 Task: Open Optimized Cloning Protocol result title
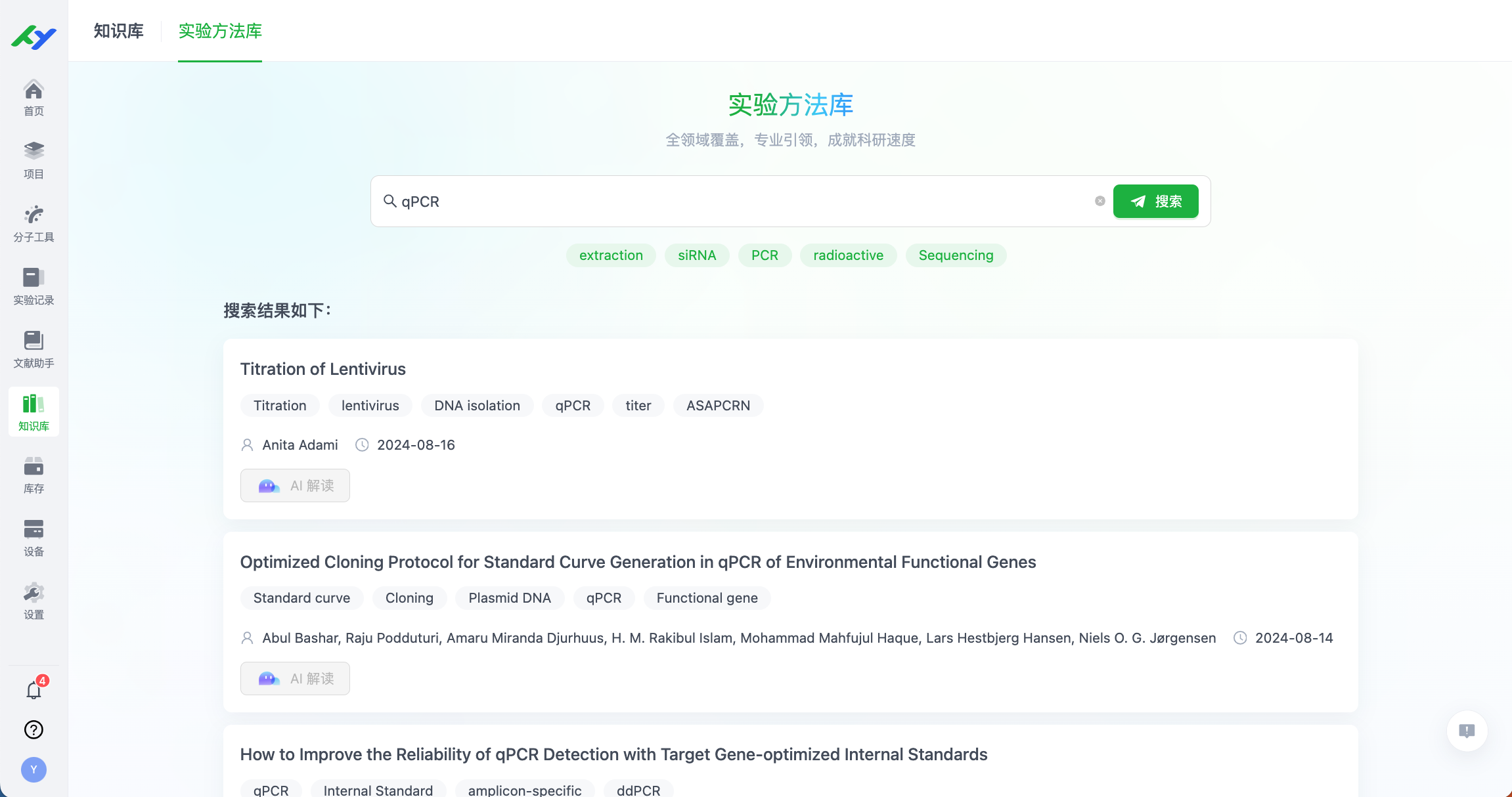pyautogui.click(x=637, y=562)
